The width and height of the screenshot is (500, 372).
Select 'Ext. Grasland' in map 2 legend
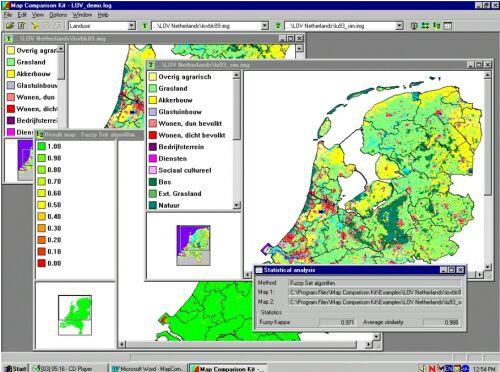pyautogui.click(x=180, y=193)
